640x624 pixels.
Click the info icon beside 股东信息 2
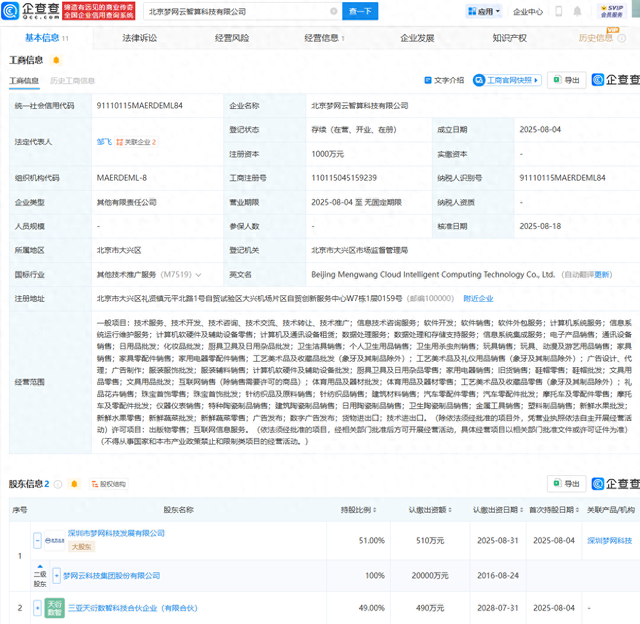coord(58,484)
